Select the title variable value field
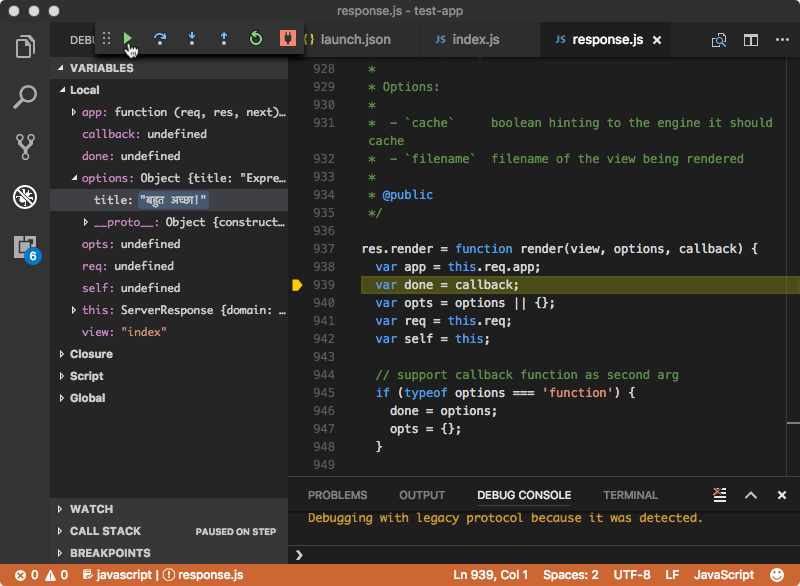800x586 pixels. click(173, 200)
